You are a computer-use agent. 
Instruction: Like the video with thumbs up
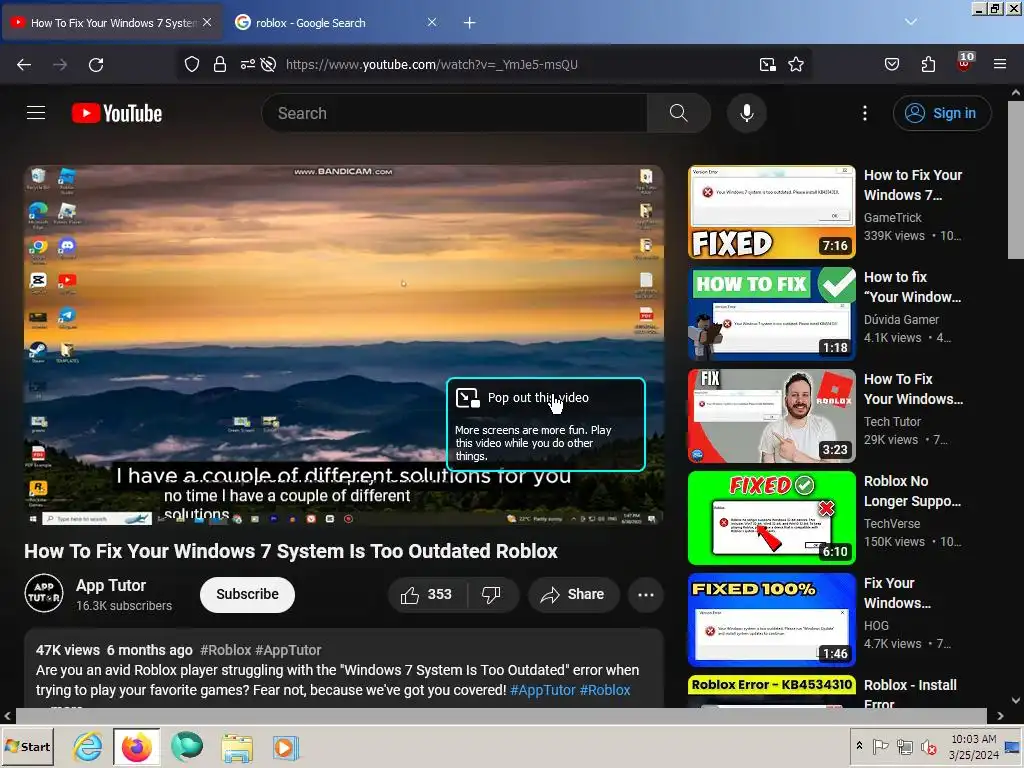tap(426, 595)
